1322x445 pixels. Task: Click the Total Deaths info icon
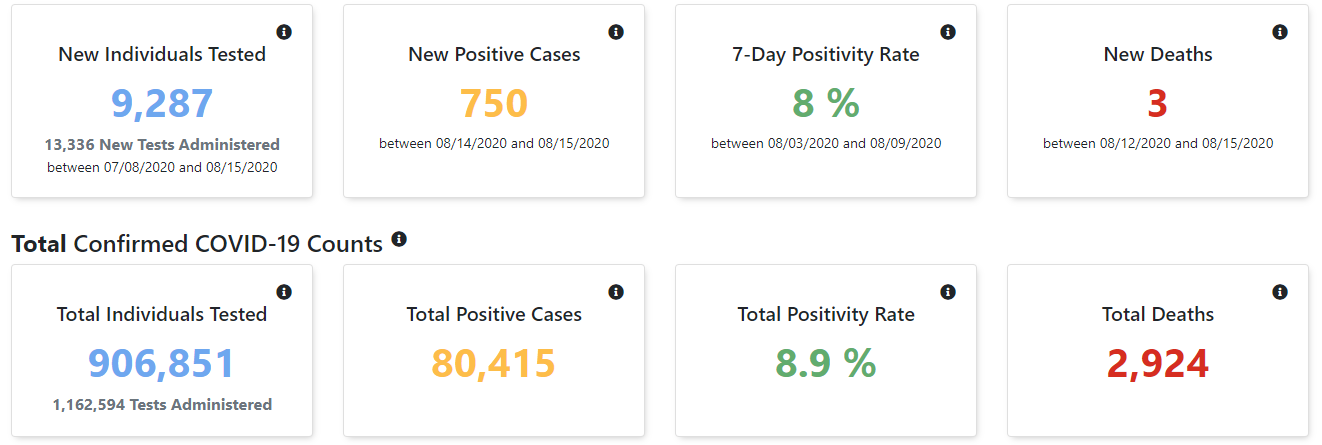tap(1280, 292)
